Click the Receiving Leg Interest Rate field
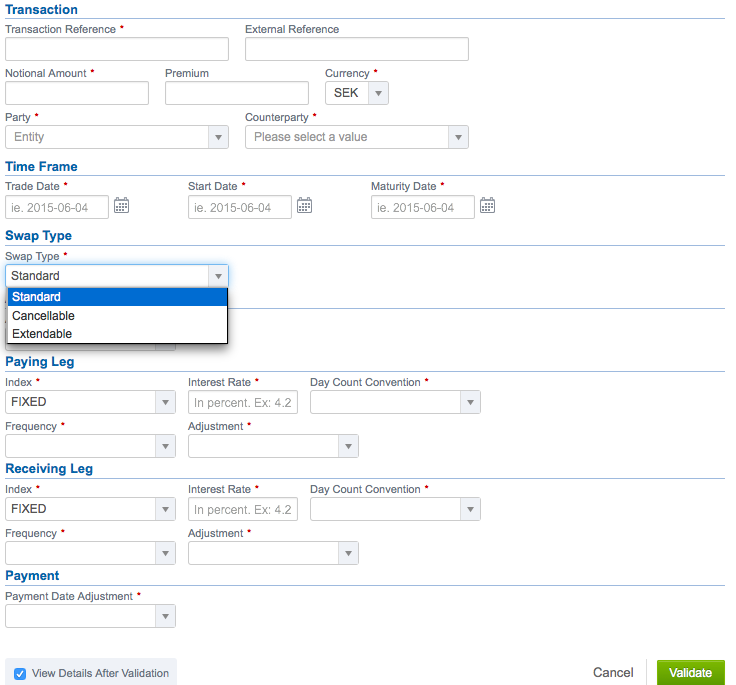Screen dimensions: 736x685 coord(243,509)
